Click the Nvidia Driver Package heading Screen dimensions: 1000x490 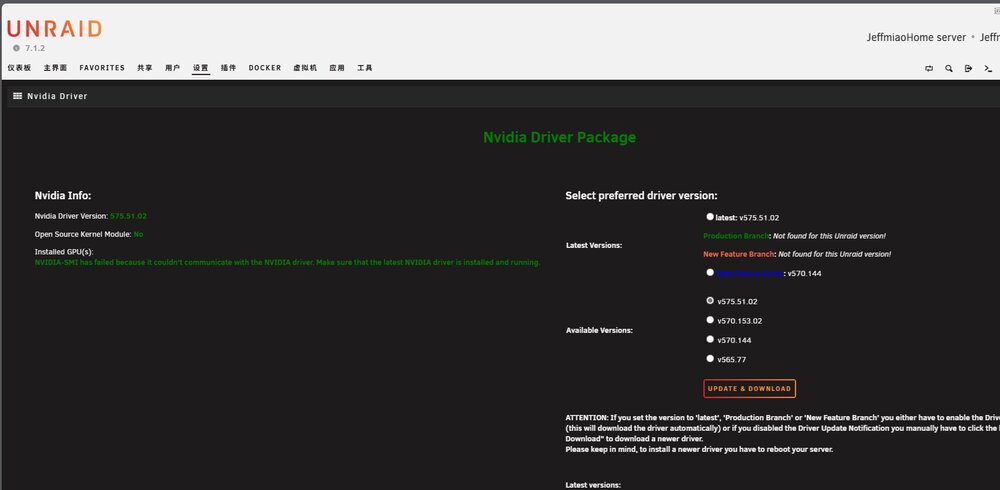559,137
